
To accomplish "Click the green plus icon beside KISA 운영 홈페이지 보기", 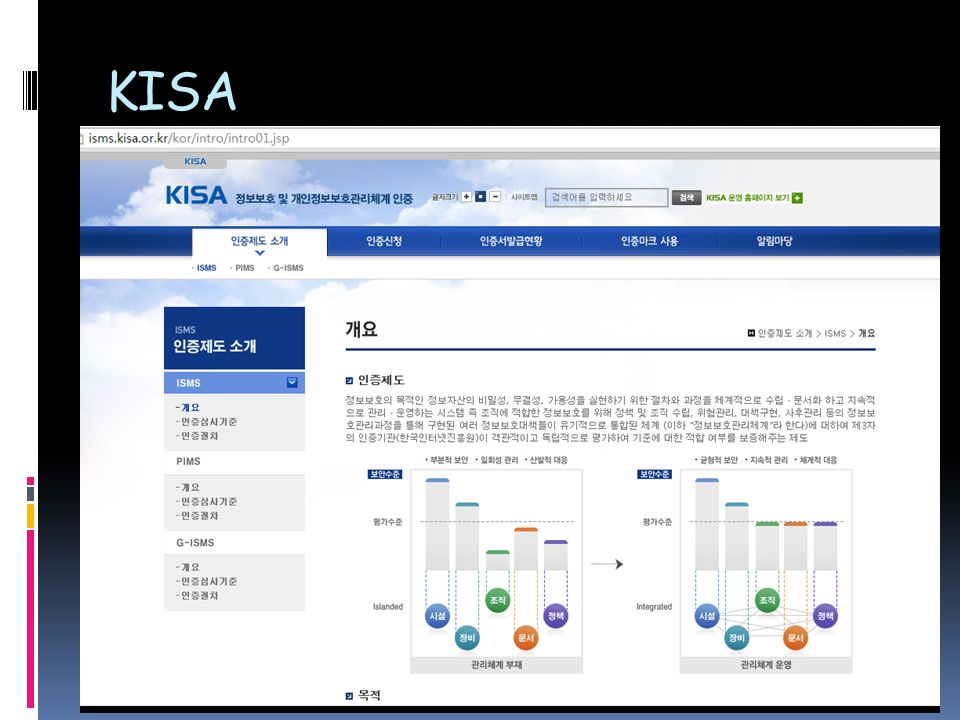I will tap(797, 198).
